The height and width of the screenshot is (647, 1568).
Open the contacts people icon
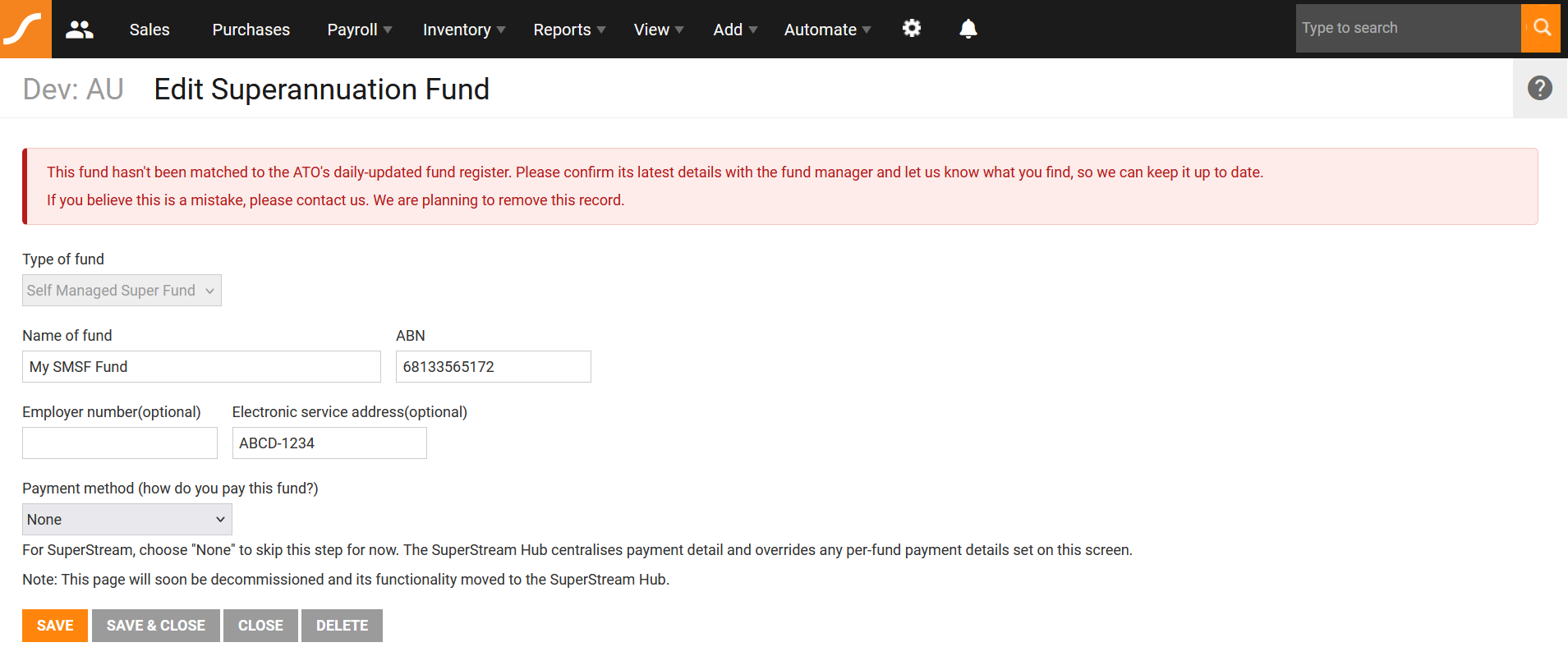point(80,30)
